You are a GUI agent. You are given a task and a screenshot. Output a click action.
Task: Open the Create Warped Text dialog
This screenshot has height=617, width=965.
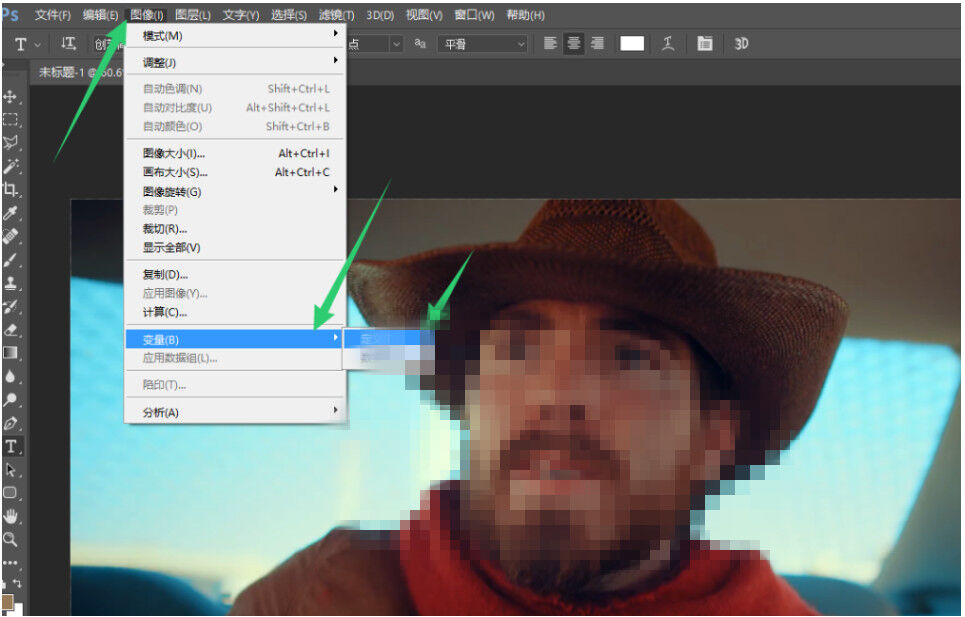click(x=668, y=44)
